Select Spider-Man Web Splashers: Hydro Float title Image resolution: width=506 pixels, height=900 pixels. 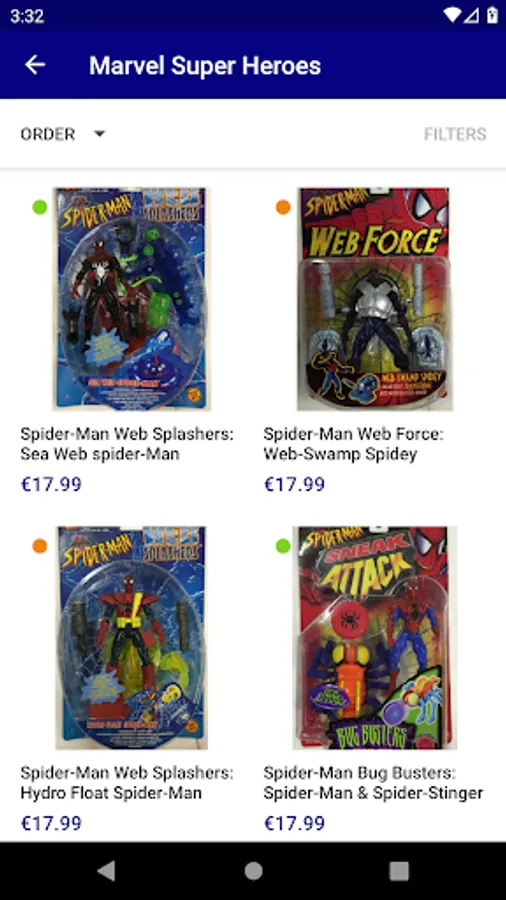tap(127, 783)
